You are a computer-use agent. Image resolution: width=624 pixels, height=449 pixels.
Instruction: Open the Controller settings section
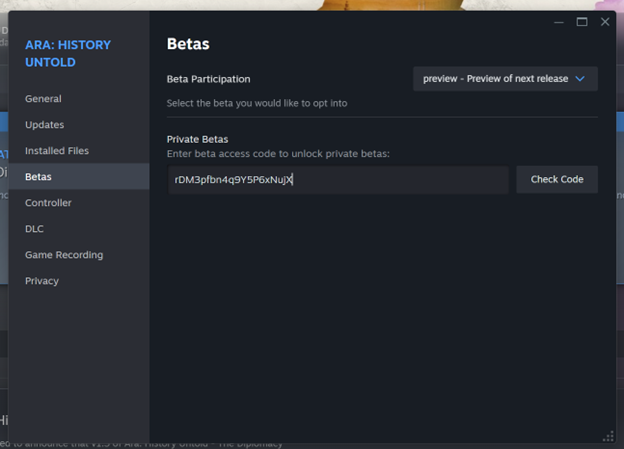48,203
